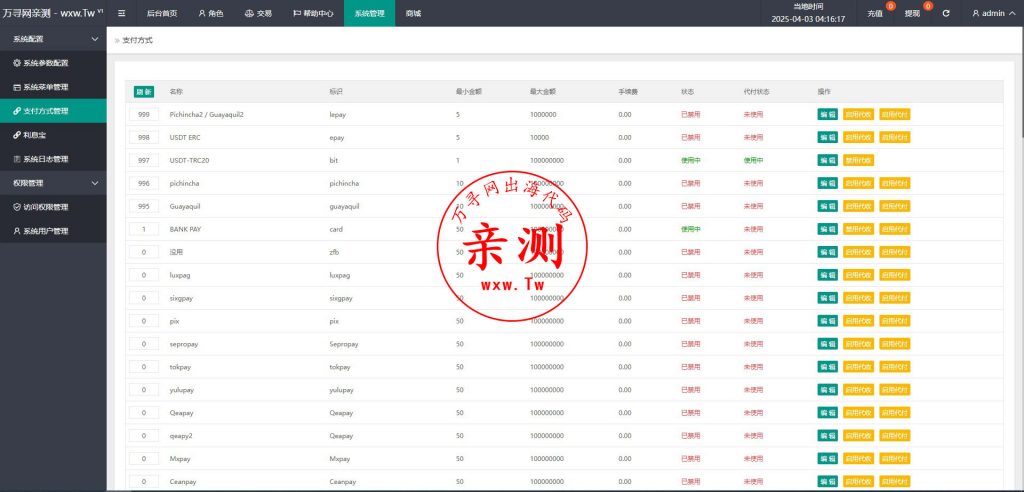Click the page reload icon in the top bar
The image size is (1024, 492).
pos(946,13)
